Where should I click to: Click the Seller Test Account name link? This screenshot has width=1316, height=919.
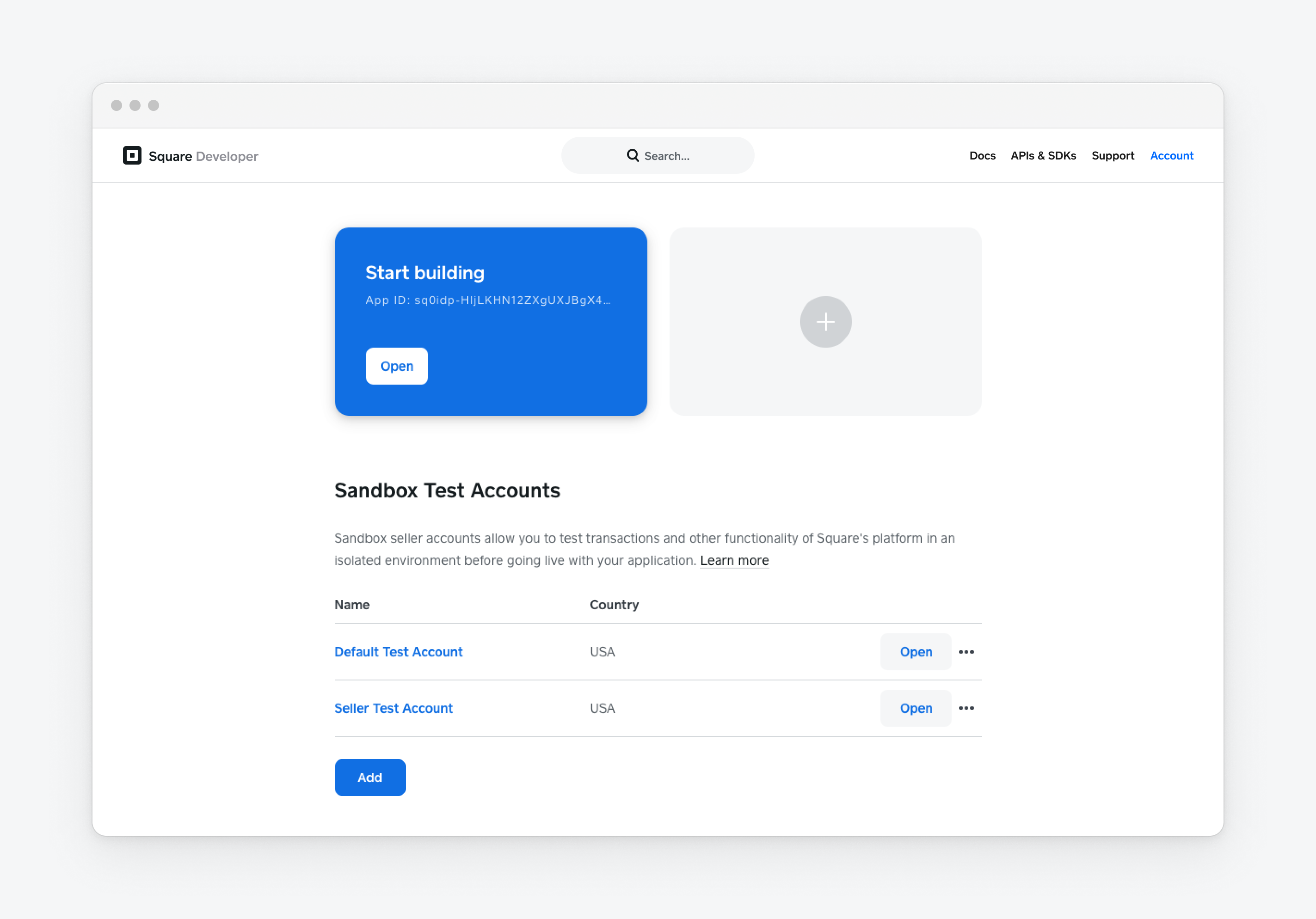[x=393, y=709]
